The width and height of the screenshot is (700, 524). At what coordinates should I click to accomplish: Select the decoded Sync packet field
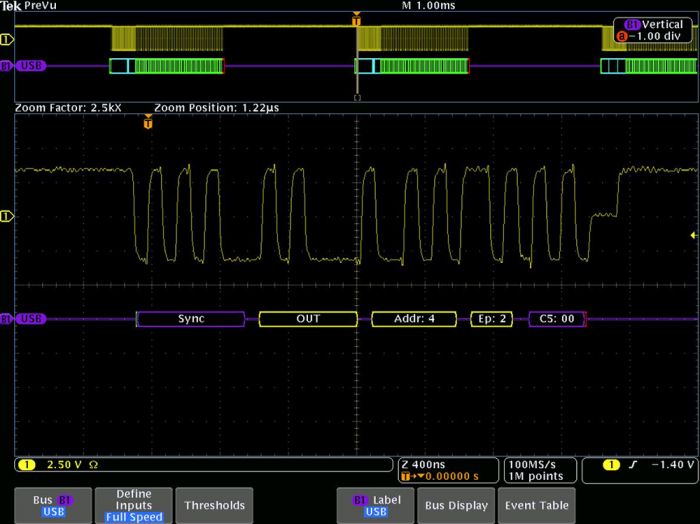[191, 319]
